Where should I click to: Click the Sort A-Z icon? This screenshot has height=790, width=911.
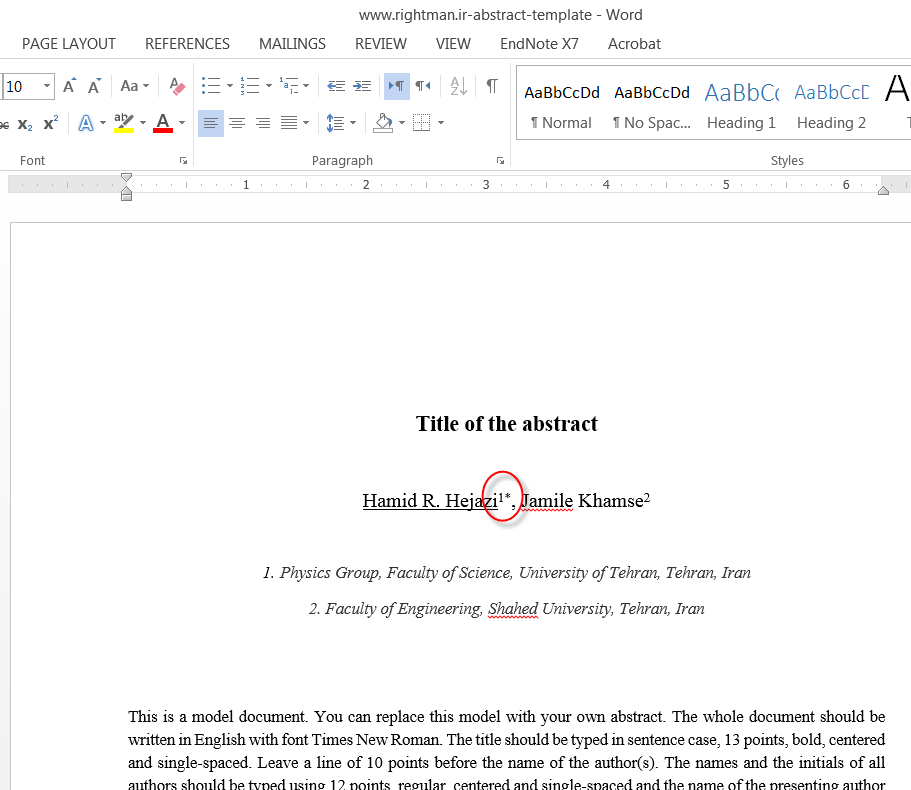coord(458,87)
